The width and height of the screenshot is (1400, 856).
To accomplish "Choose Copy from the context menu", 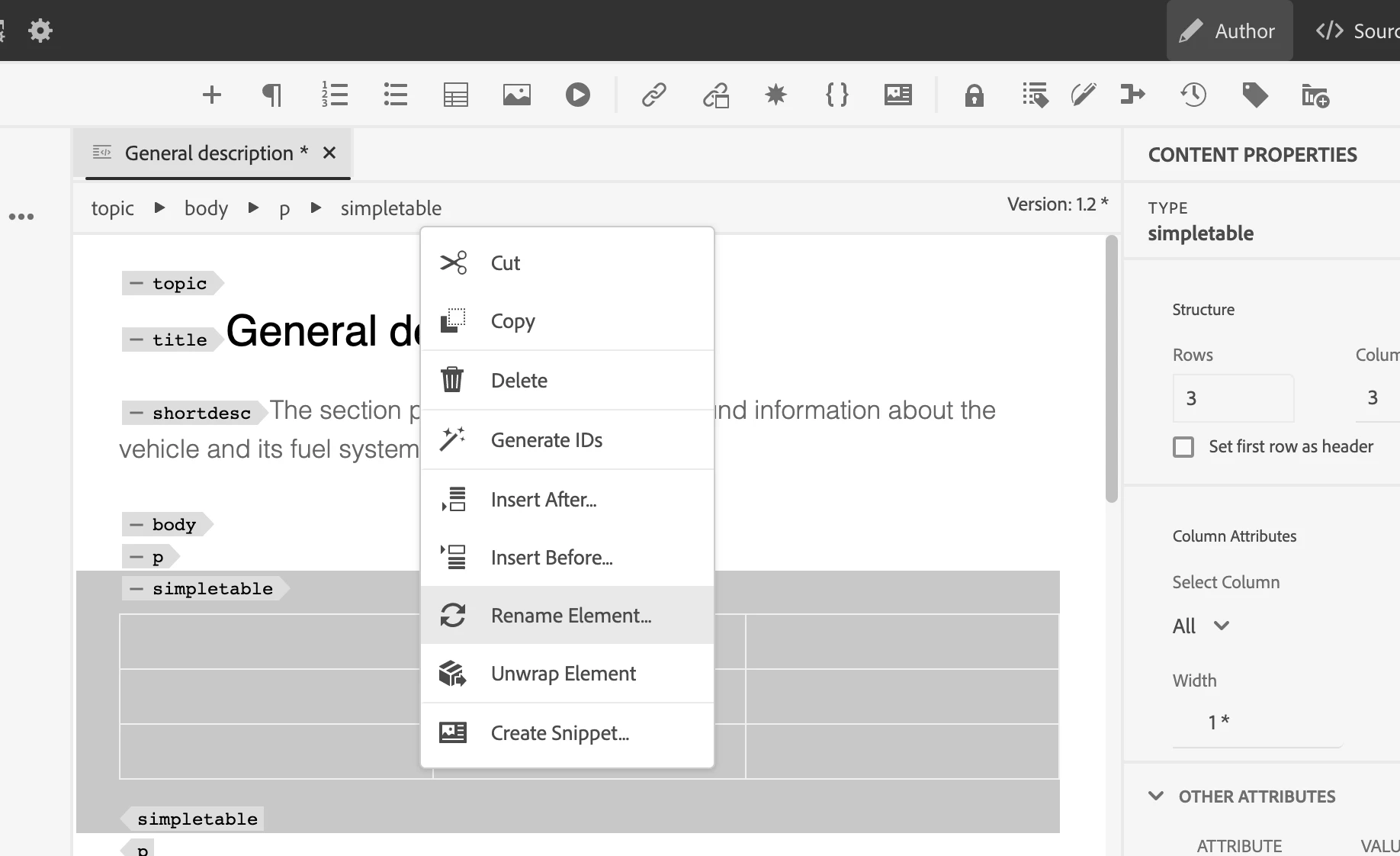I will (567, 321).
